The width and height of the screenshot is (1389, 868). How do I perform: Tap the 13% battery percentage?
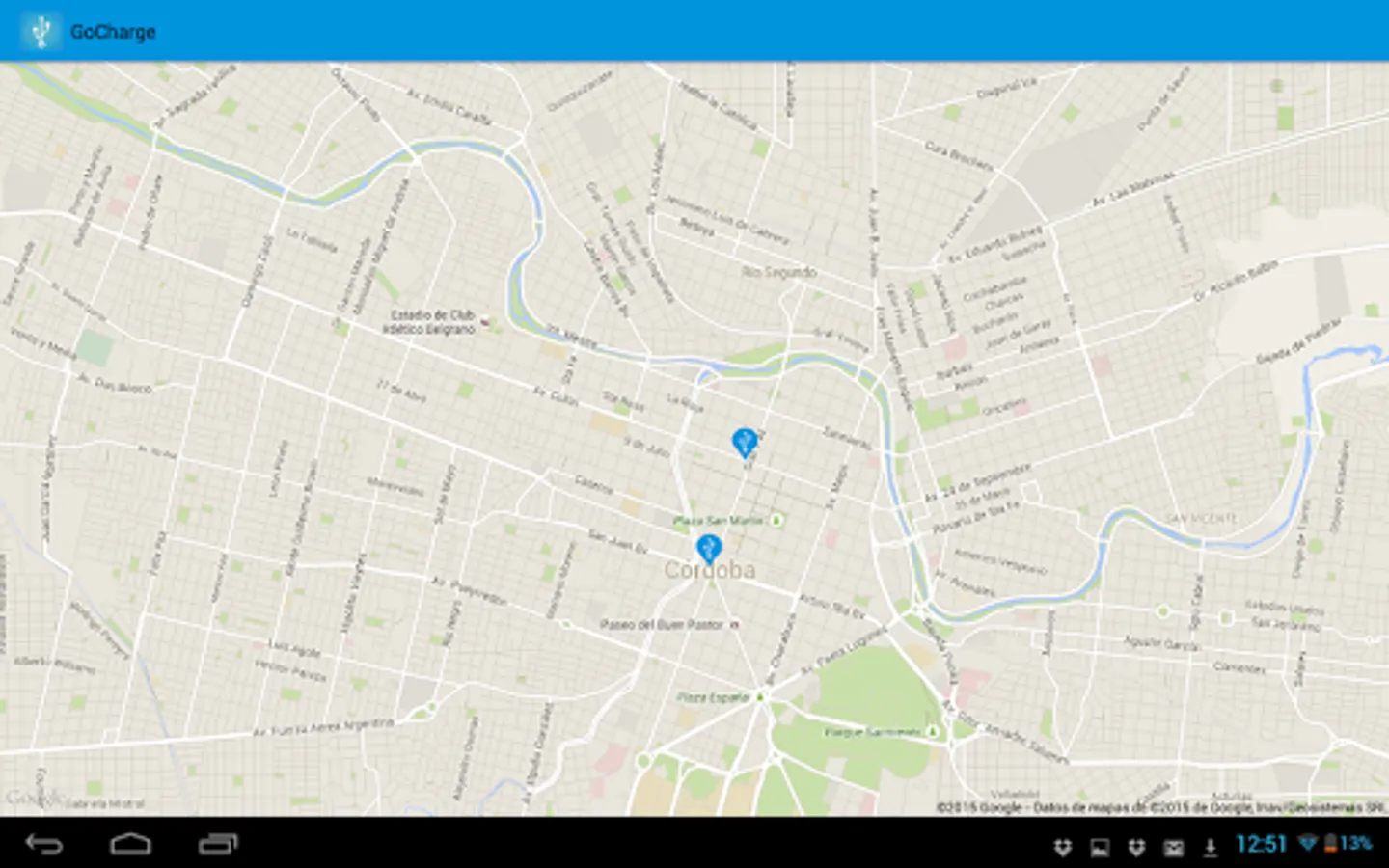pos(1355,843)
